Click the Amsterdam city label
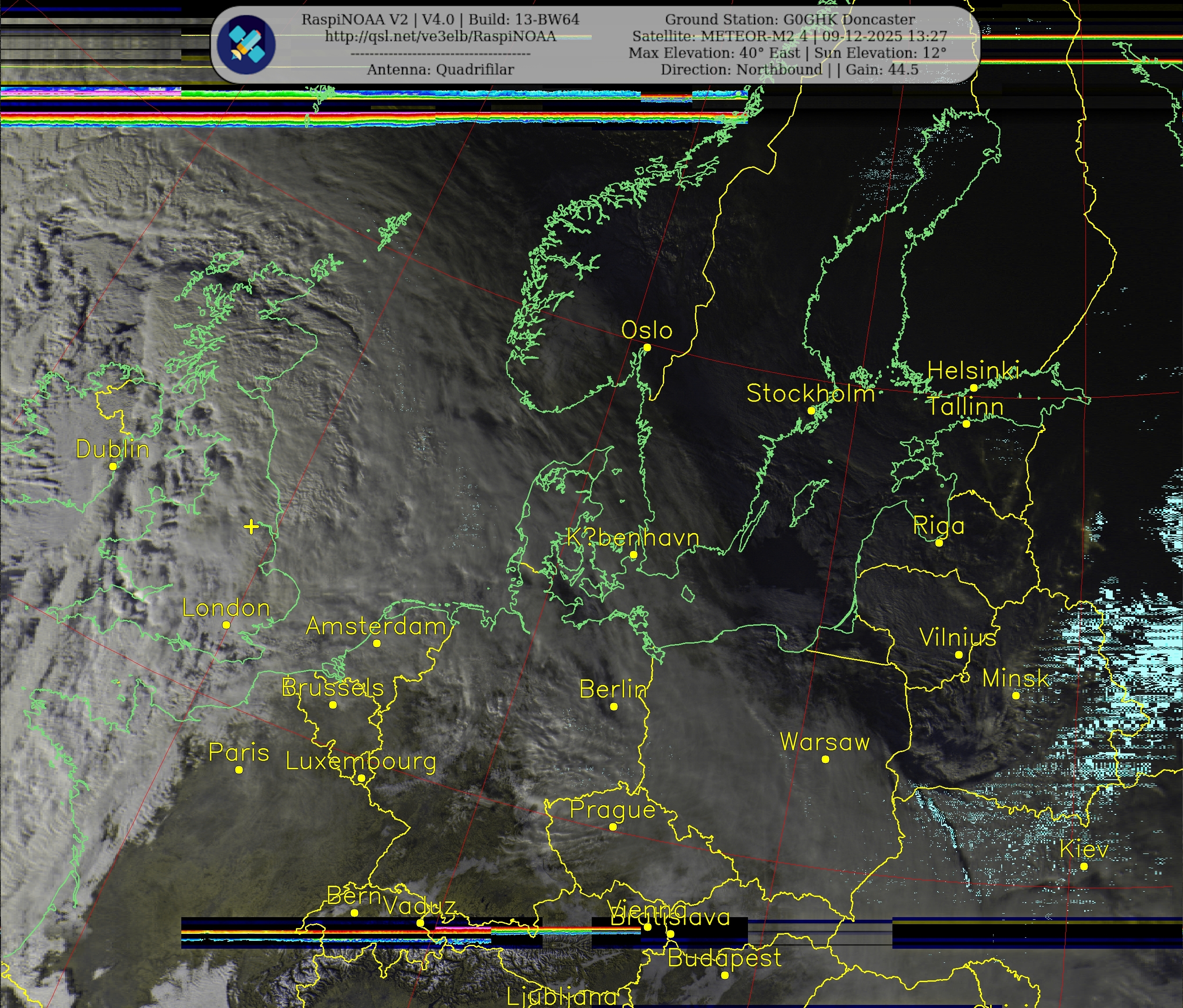Screen dimensions: 1183x1008 pyautogui.click(x=376, y=626)
